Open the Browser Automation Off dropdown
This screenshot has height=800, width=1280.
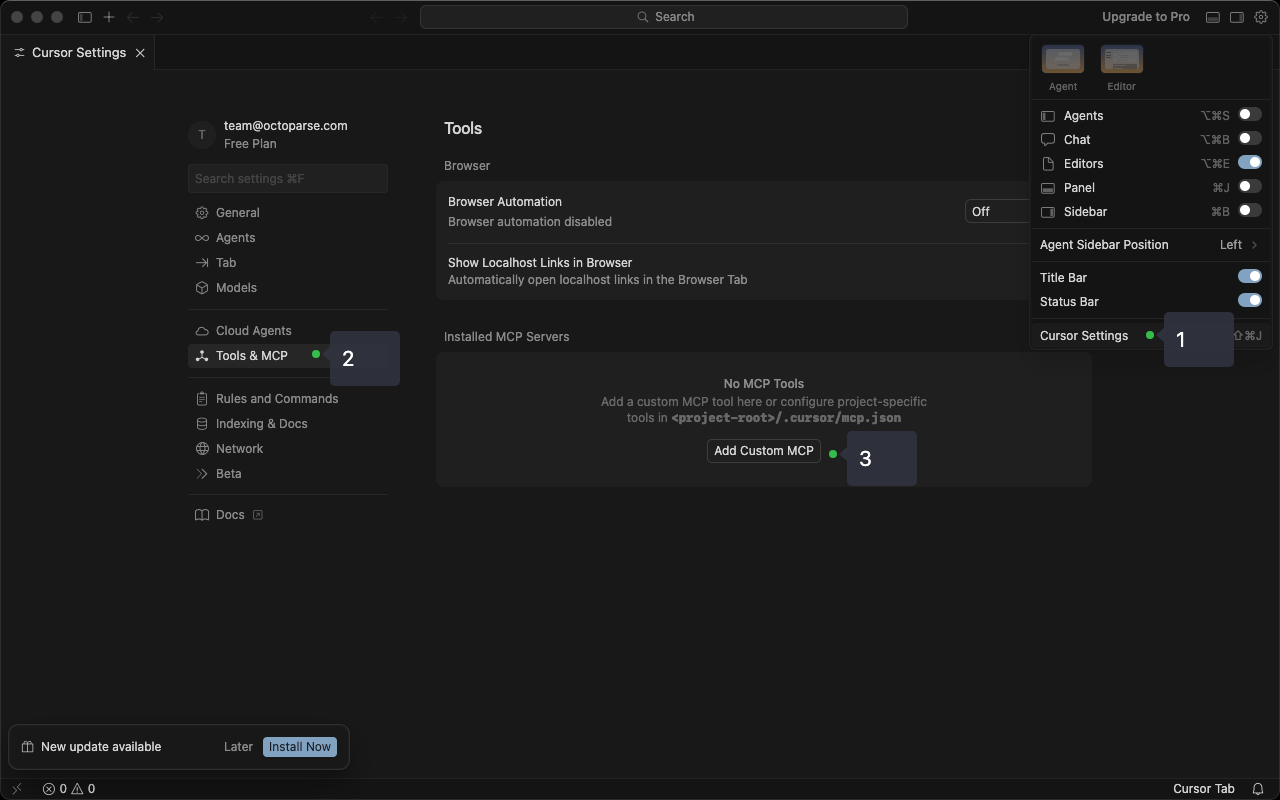[x=998, y=212]
